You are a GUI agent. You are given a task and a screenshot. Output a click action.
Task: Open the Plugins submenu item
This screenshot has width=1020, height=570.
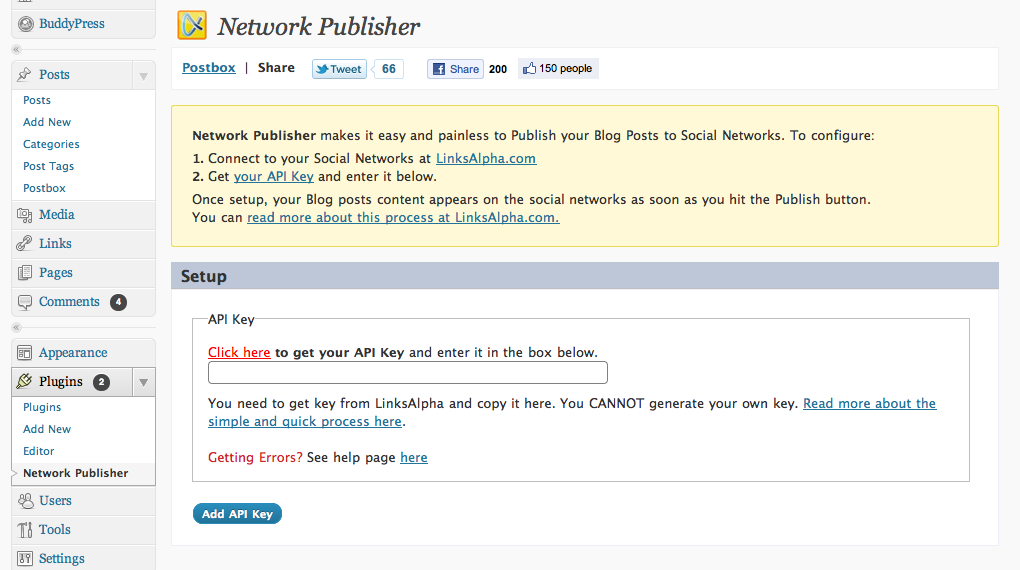click(x=42, y=407)
